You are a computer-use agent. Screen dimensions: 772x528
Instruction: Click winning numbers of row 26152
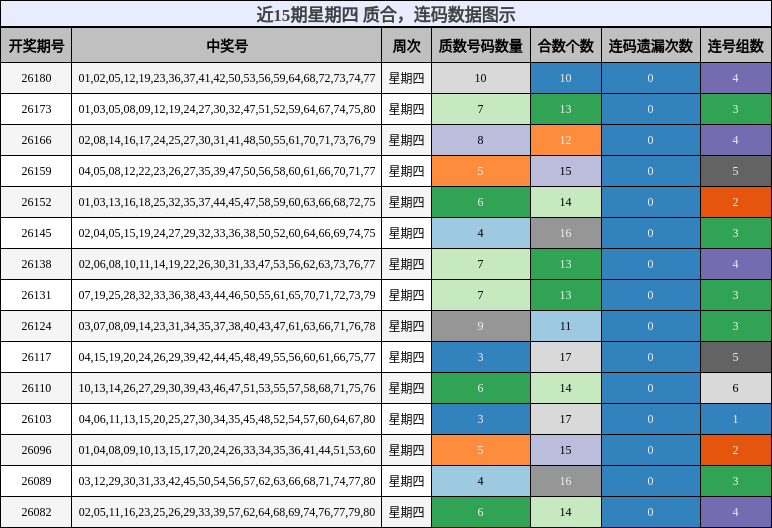[226, 202]
